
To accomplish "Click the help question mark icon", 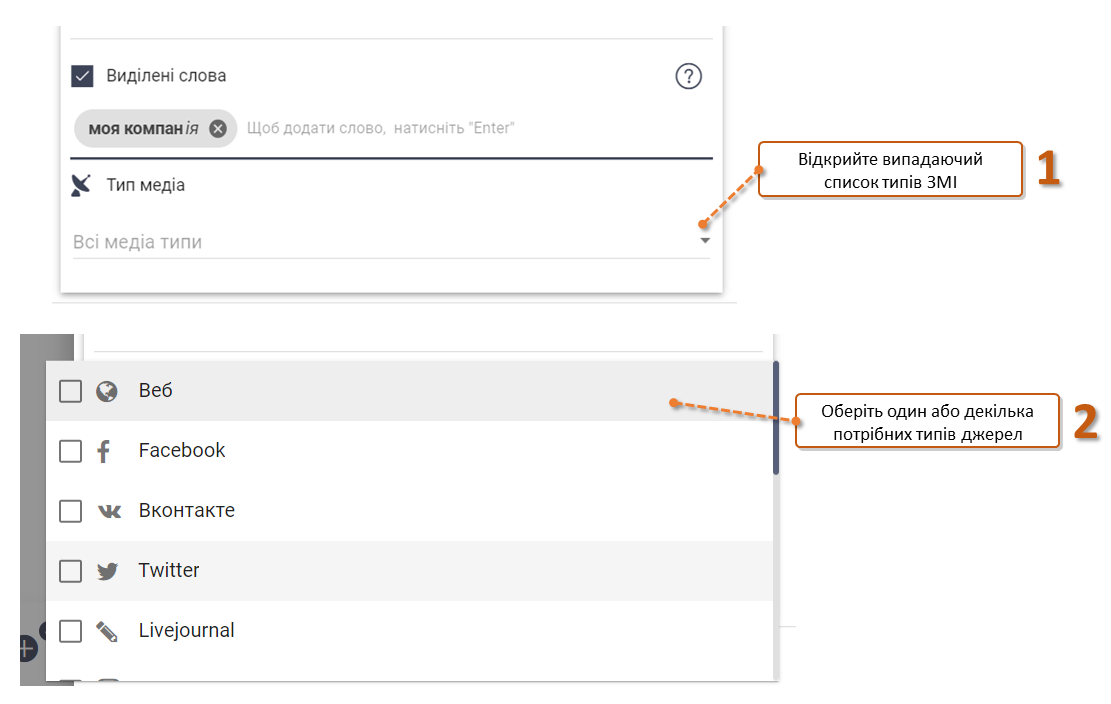I will pos(688,76).
